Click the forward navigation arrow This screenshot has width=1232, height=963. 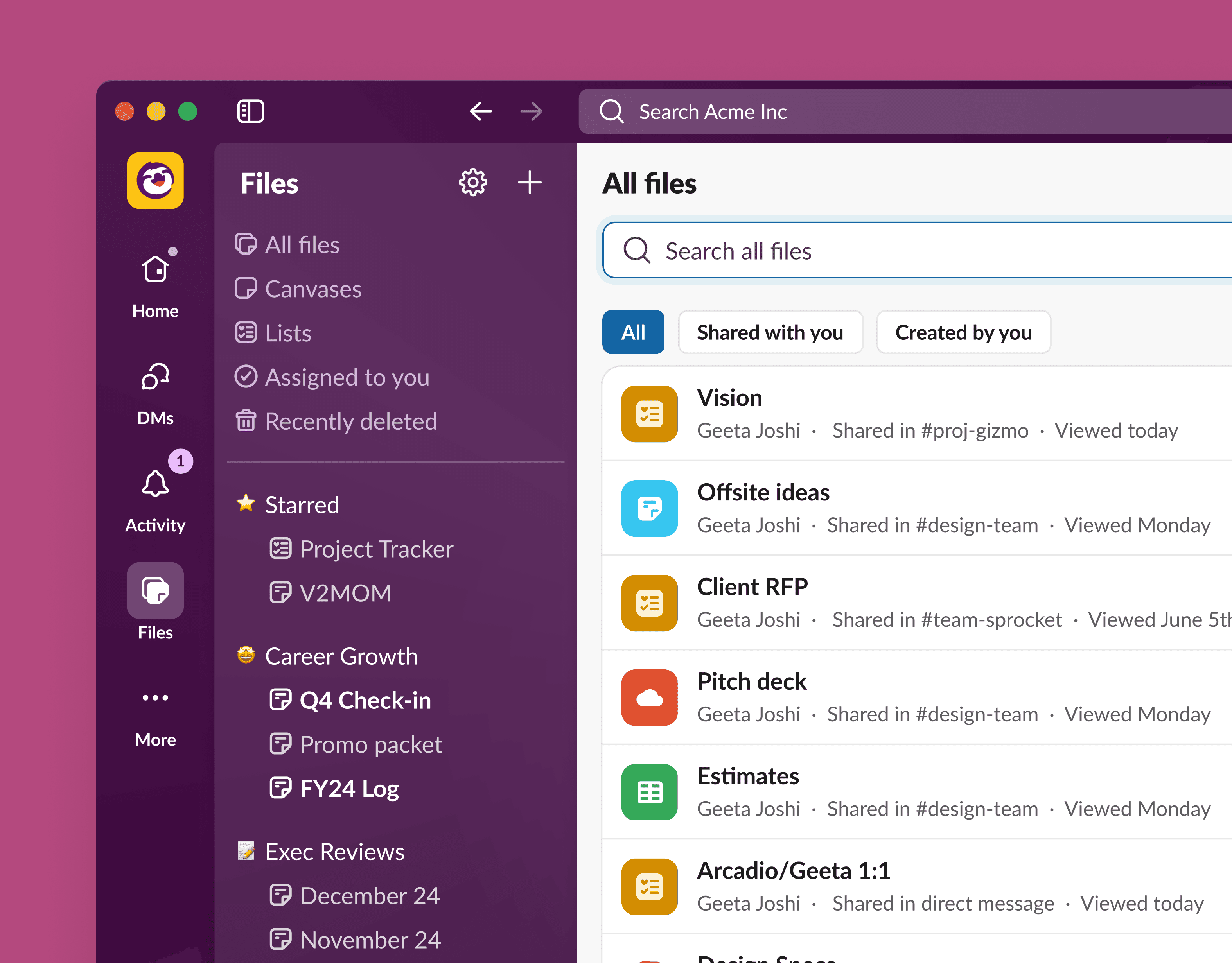(531, 111)
